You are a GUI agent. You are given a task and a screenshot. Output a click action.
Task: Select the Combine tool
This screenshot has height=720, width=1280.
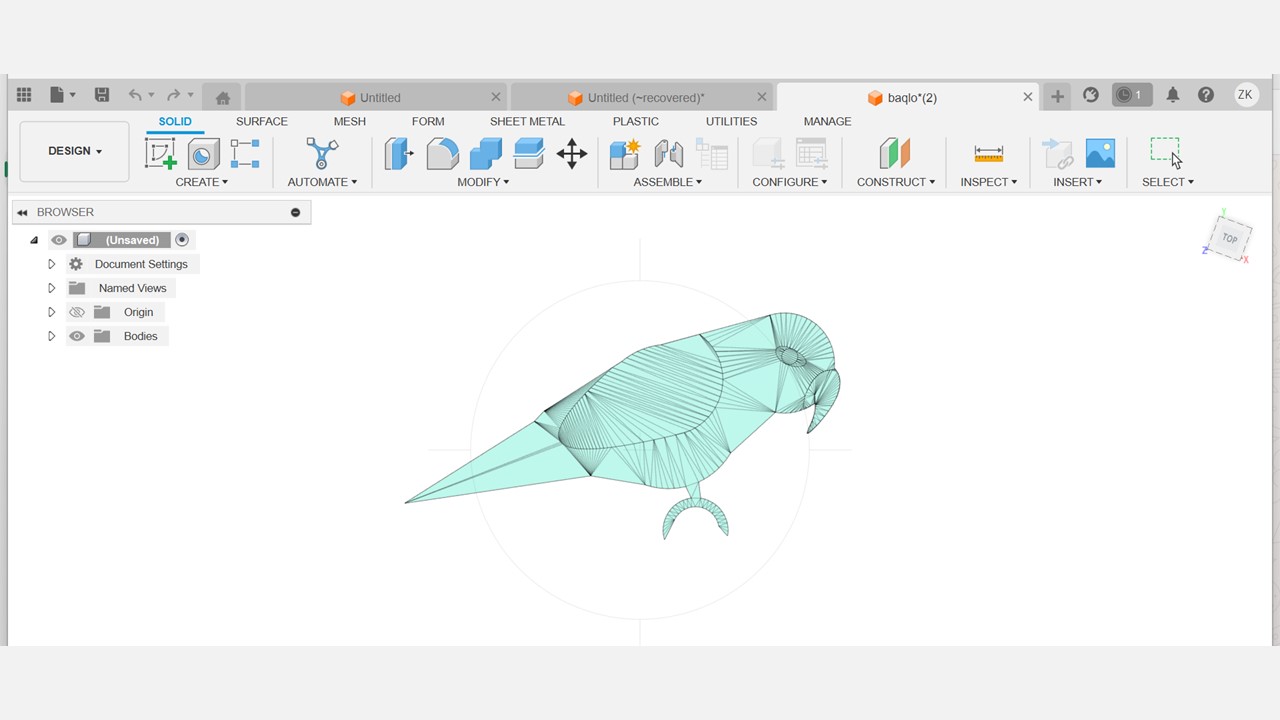coord(486,153)
